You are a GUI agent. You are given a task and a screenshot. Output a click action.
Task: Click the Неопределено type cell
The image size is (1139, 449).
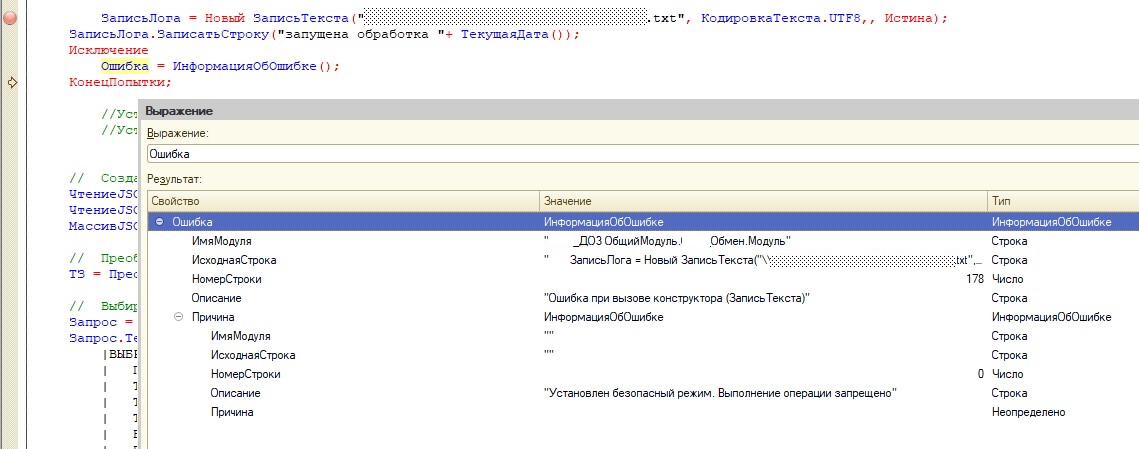[x=1029, y=412]
